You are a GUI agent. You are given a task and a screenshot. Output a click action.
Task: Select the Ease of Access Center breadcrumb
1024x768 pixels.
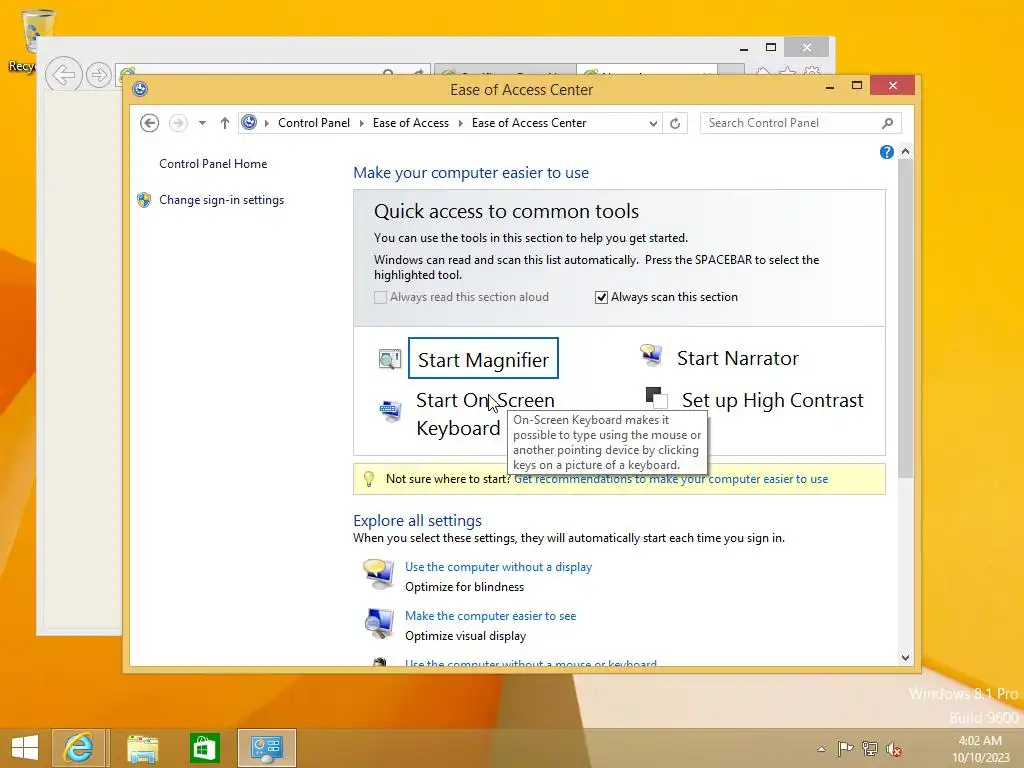coord(529,123)
